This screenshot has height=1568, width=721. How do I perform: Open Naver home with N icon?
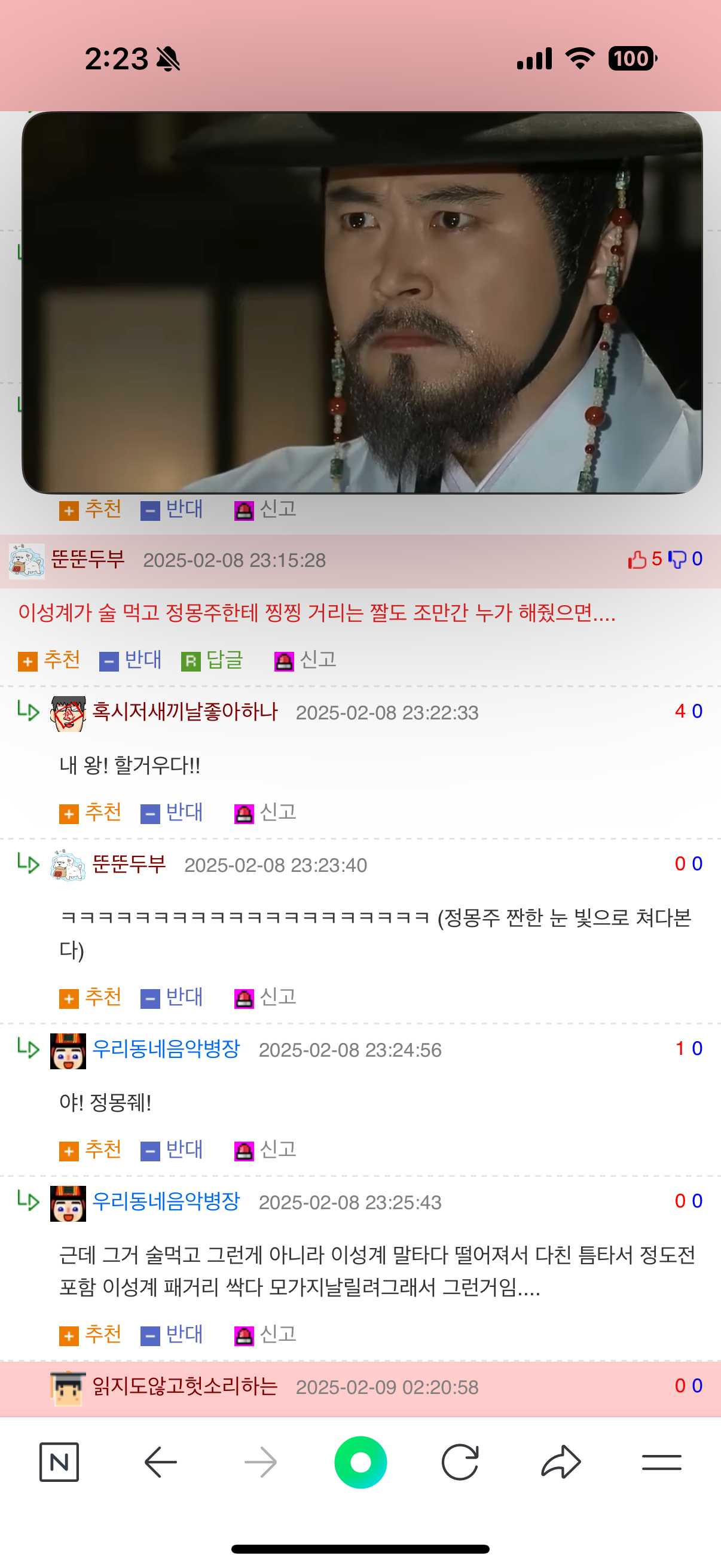tap(59, 1462)
